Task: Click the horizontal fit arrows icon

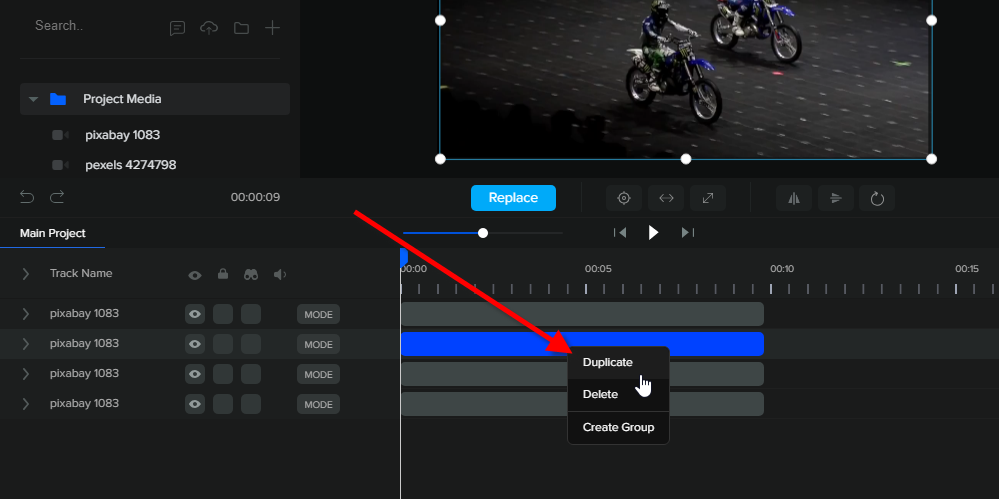Action: point(666,198)
